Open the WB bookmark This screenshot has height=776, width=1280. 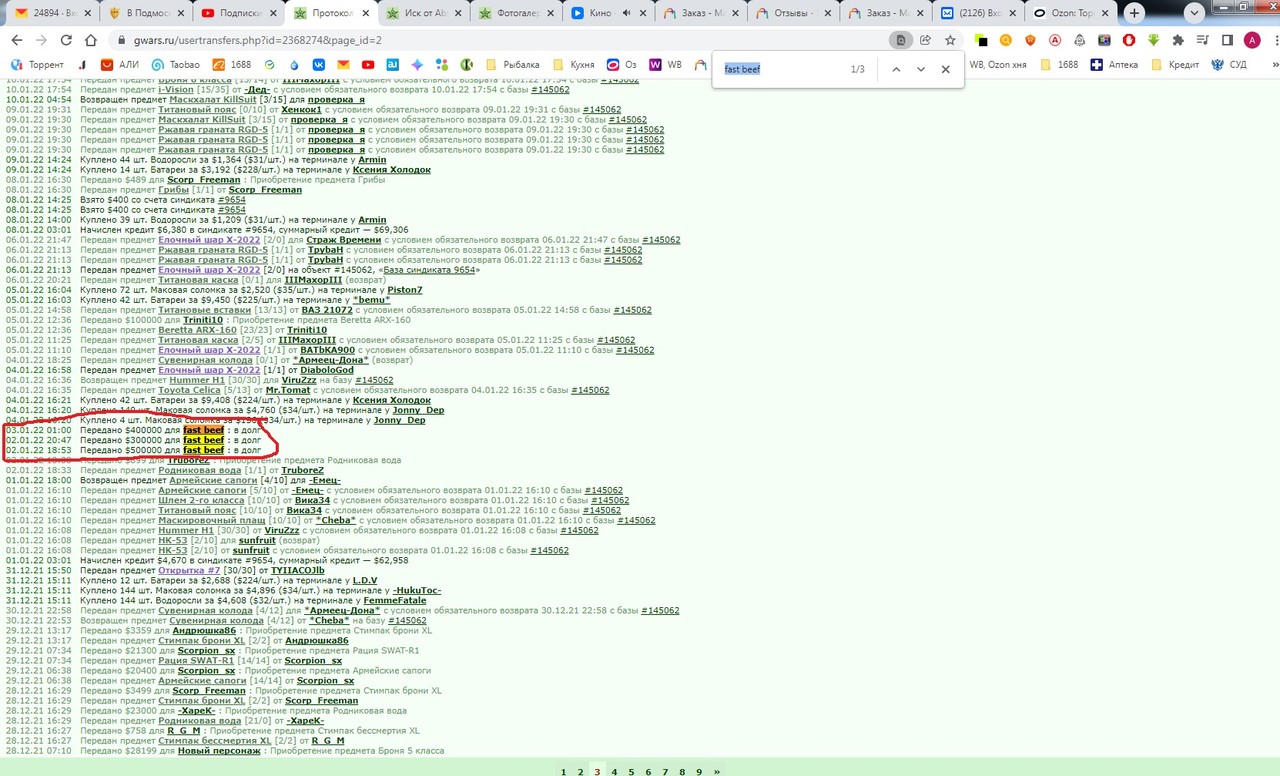(666, 64)
